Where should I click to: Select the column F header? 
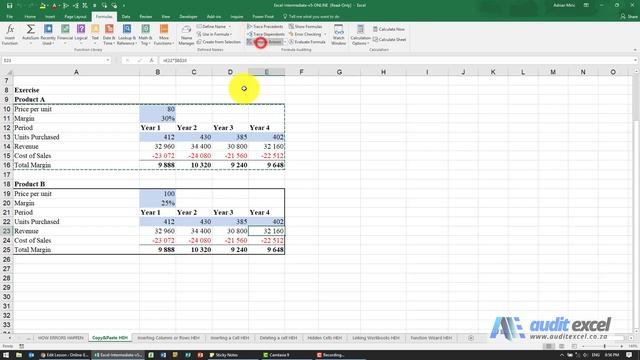(x=301, y=72)
